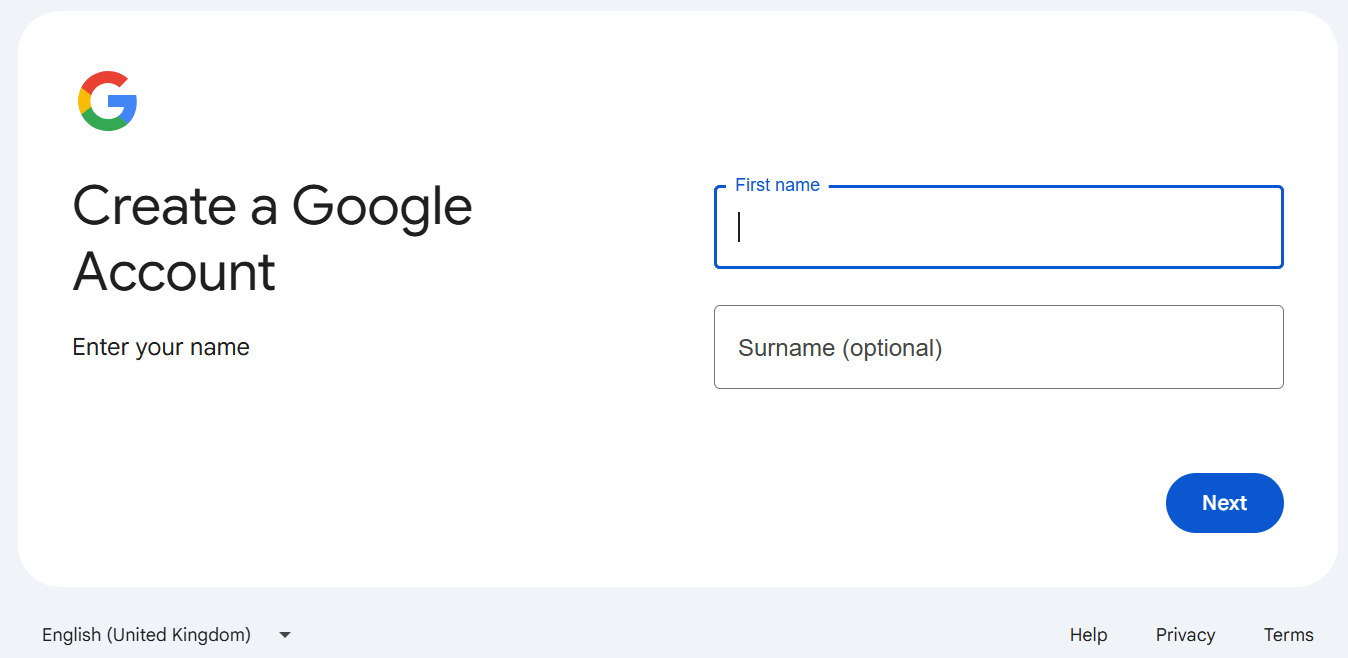Click the Google 'G' logo
This screenshot has height=658, width=1348.
pyautogui.click(x=107, y=101)
